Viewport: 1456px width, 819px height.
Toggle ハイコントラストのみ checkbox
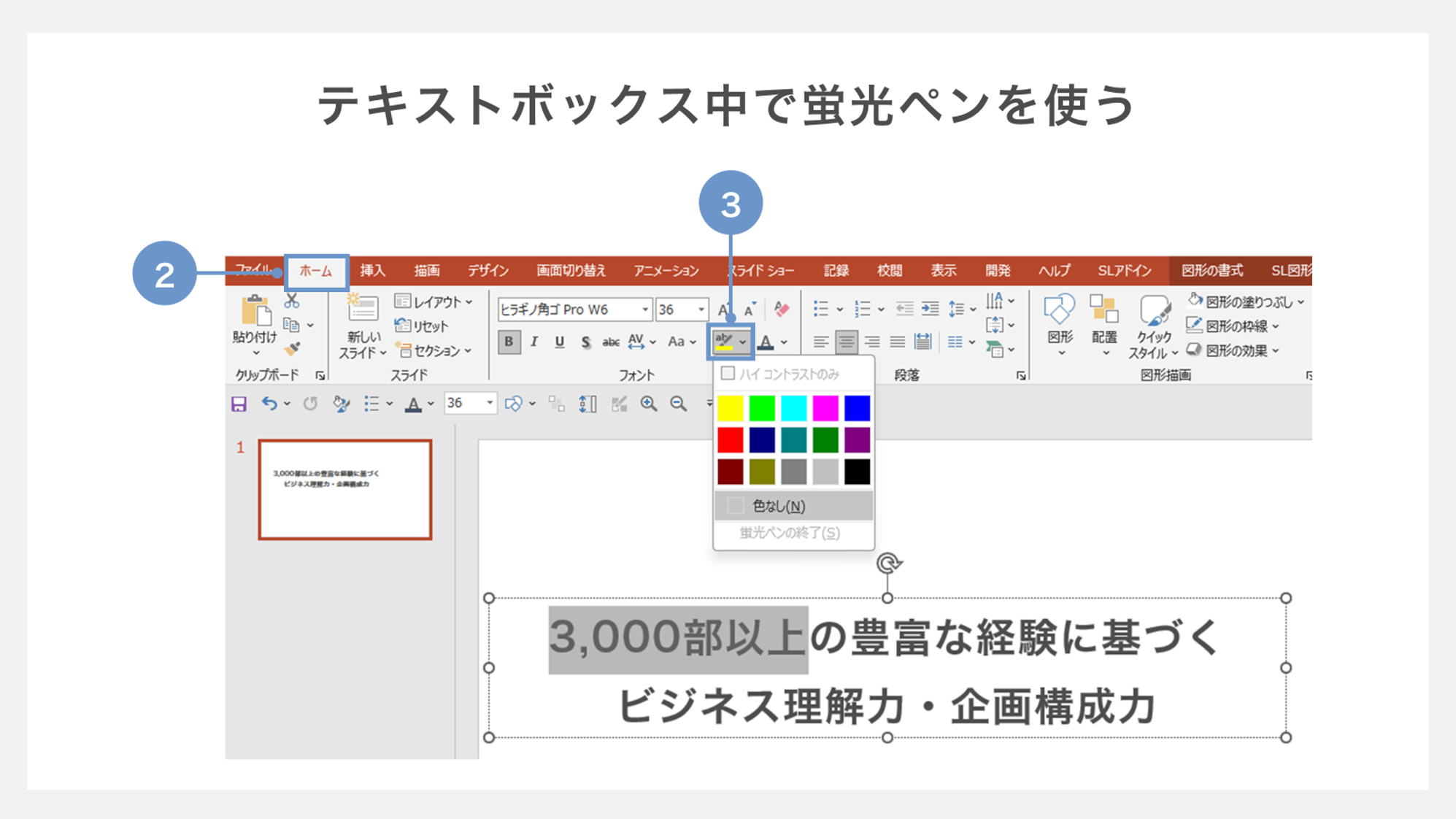(x=727, y=373)
